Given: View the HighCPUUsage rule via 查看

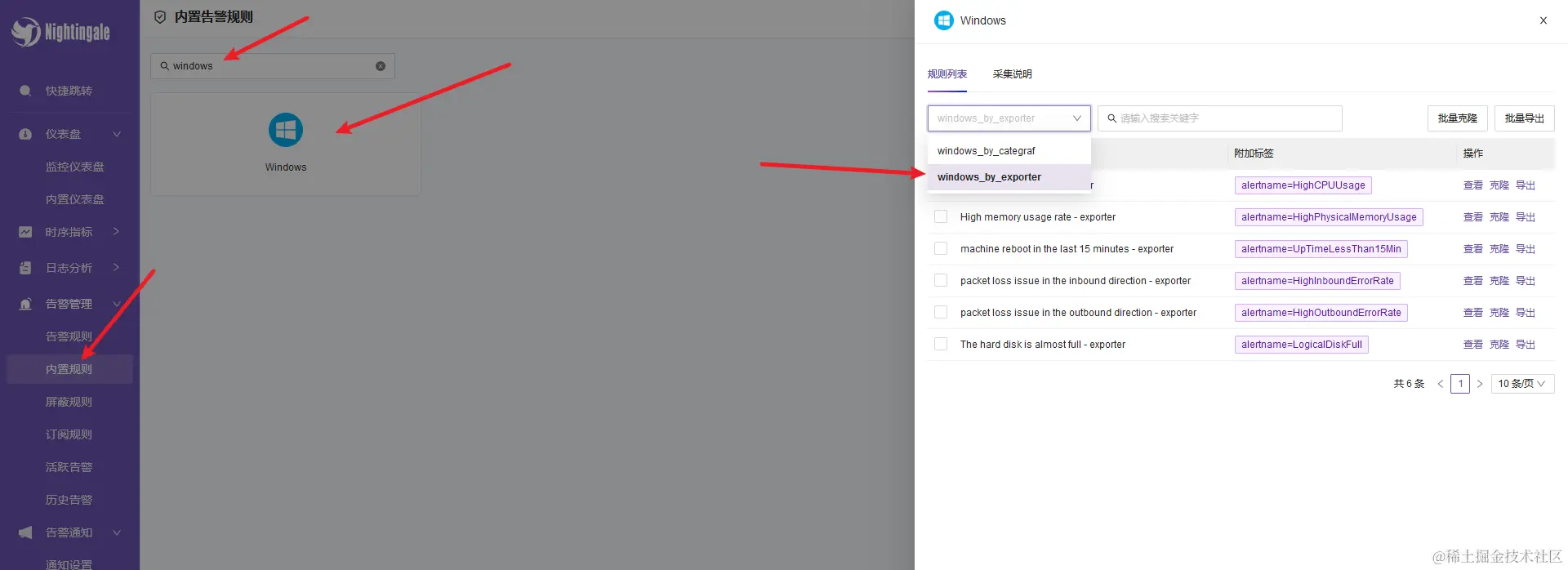Looking at the screenshot, I should pos(1473,185).
